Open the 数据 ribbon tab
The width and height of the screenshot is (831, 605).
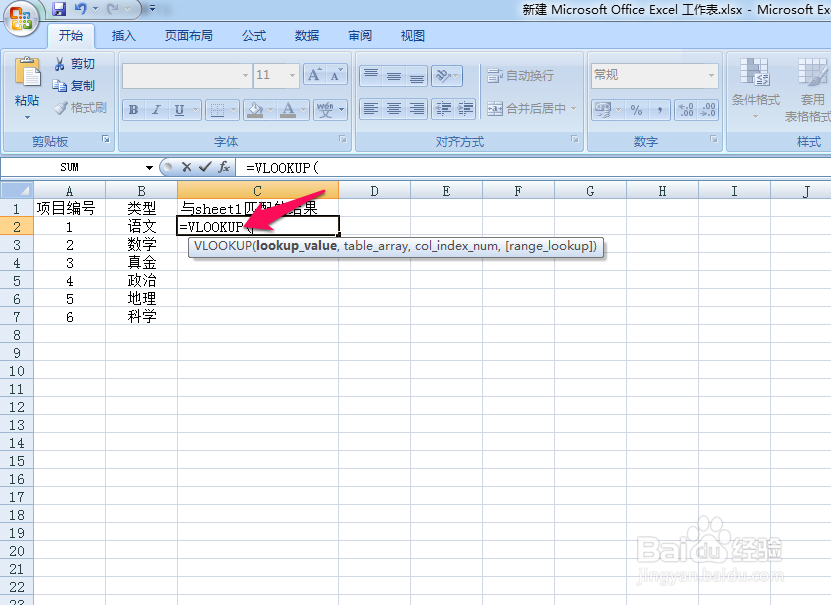pos(307,35)
